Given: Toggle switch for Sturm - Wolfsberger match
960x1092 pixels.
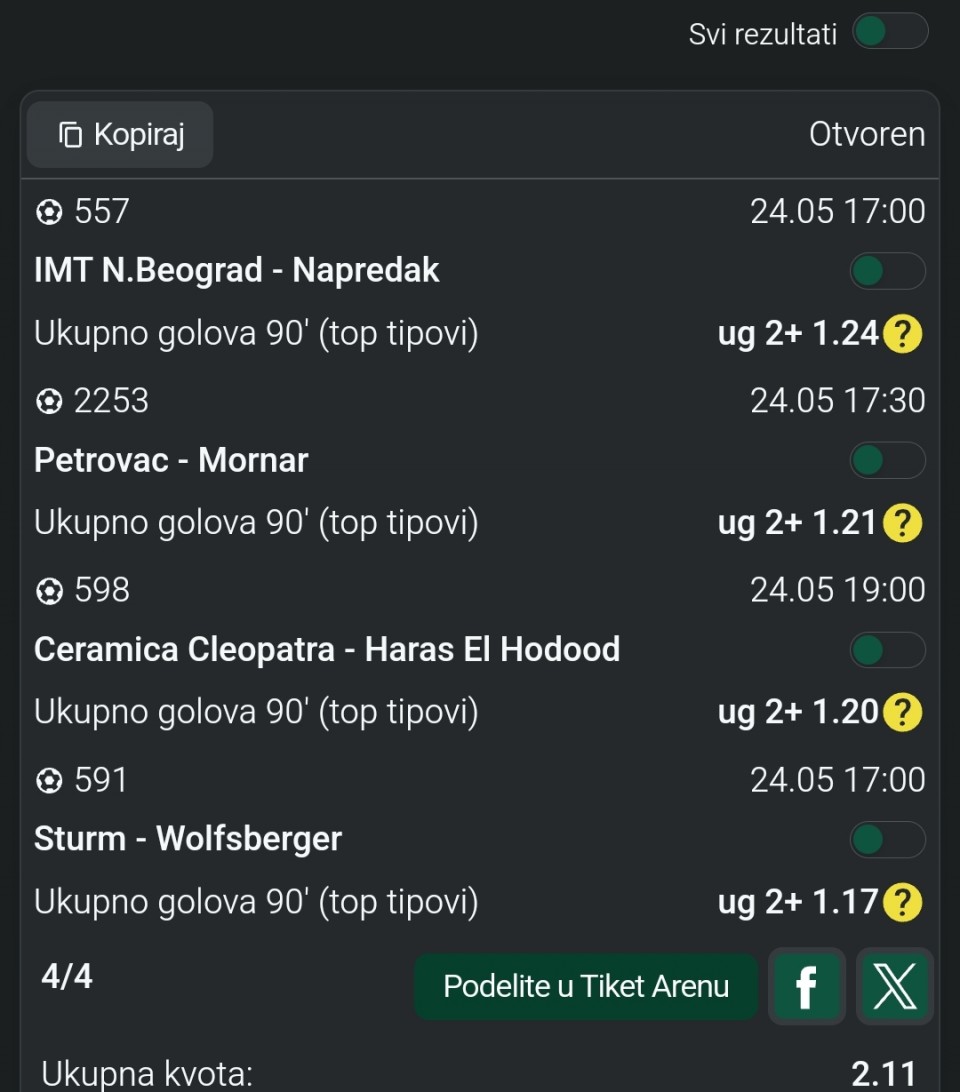Looking at the screenshot, I should click(888, 839).
